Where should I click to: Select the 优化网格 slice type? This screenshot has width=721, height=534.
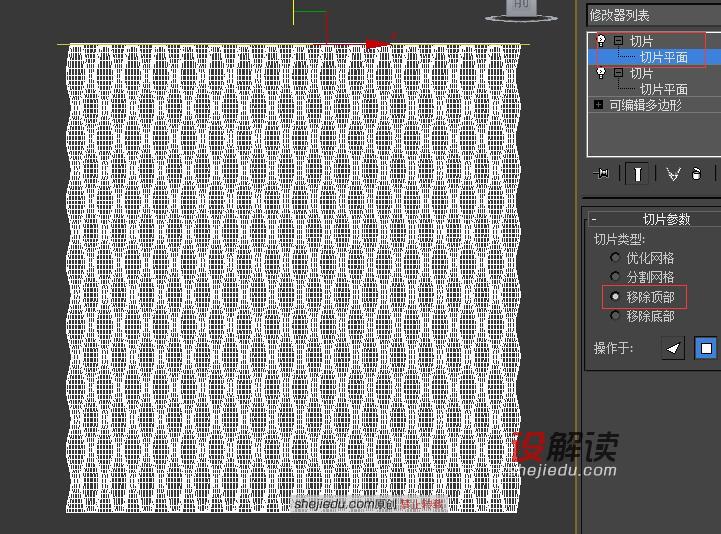click(615, 258)
